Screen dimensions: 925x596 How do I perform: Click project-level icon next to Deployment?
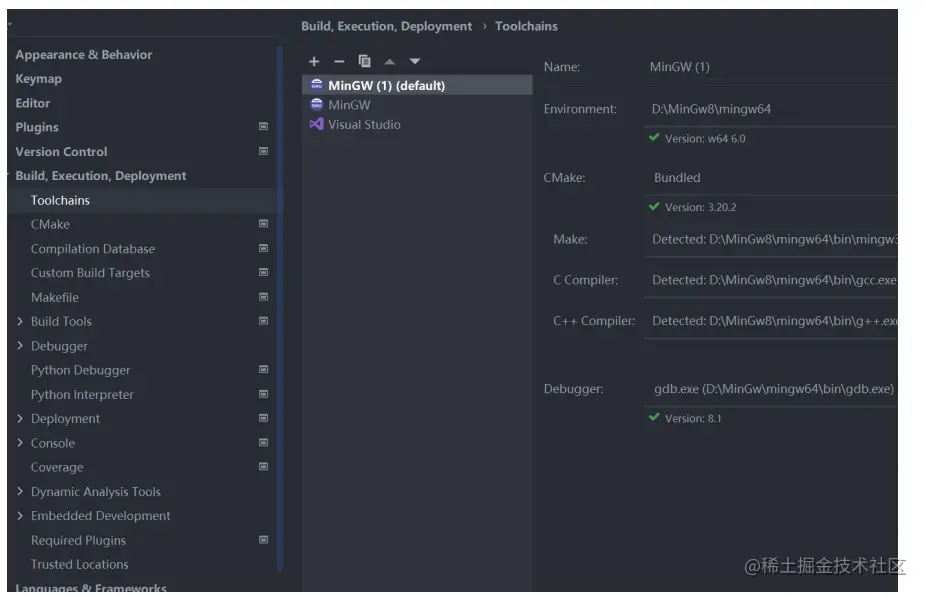tap(264, 418)
